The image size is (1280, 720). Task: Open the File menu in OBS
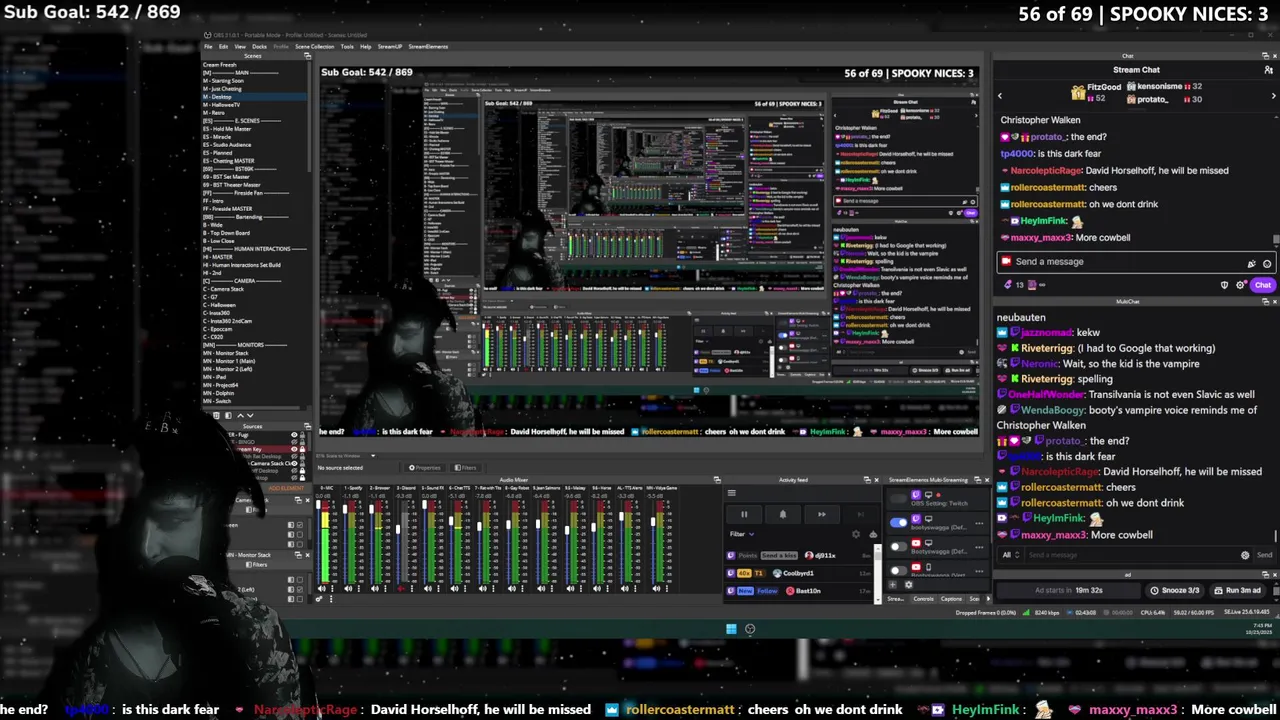tap(208, 46)
